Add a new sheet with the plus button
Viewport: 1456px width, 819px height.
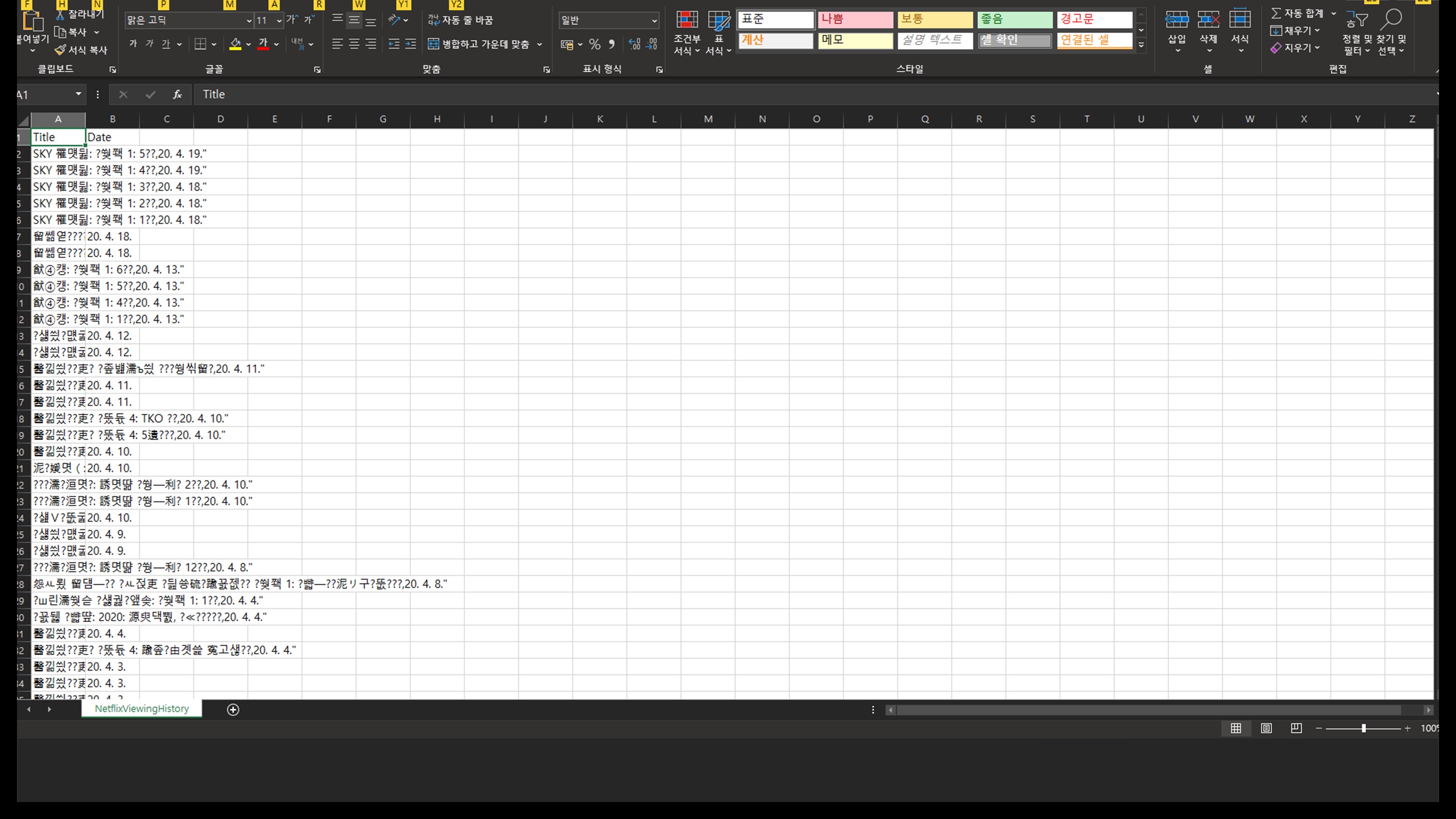click(x=233, y=709)
